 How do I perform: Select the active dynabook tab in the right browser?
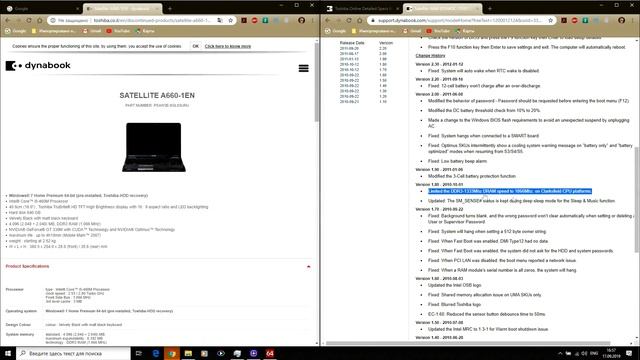pyautogui.click(x=442, y=8)
